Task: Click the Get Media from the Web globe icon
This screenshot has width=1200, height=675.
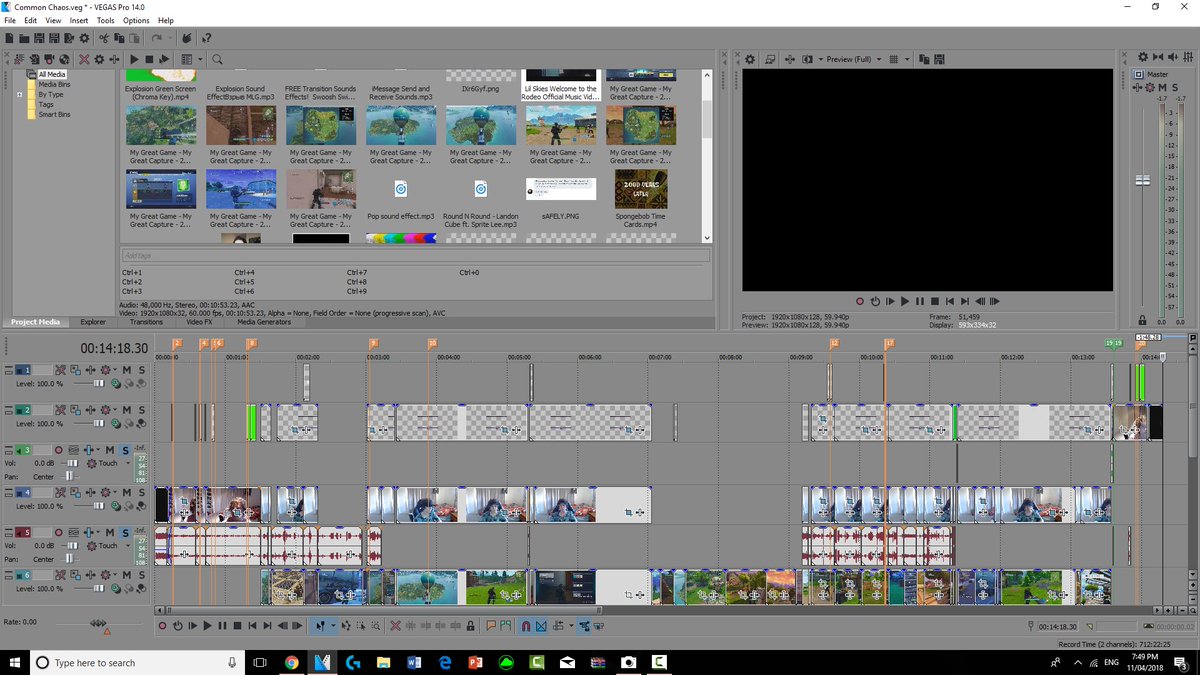Action: click(x=64, y=59)
